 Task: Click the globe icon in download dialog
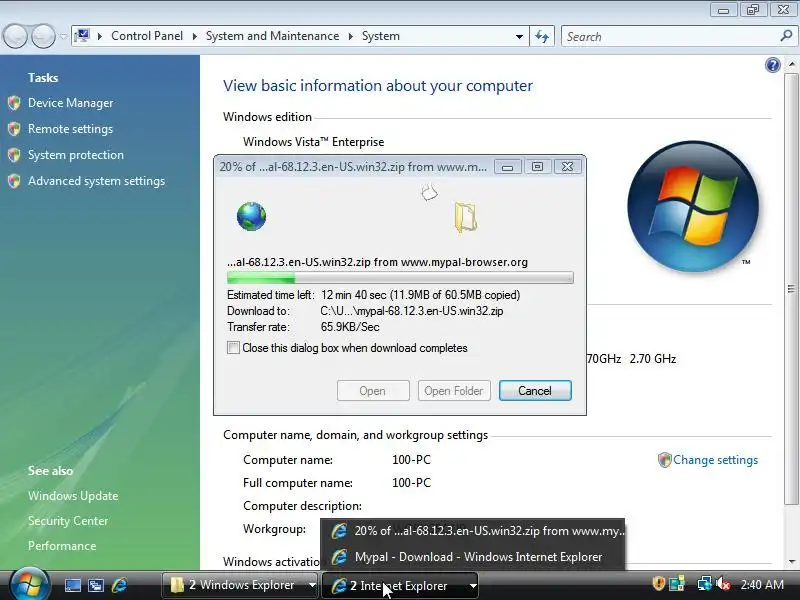(x=251, y=217)
